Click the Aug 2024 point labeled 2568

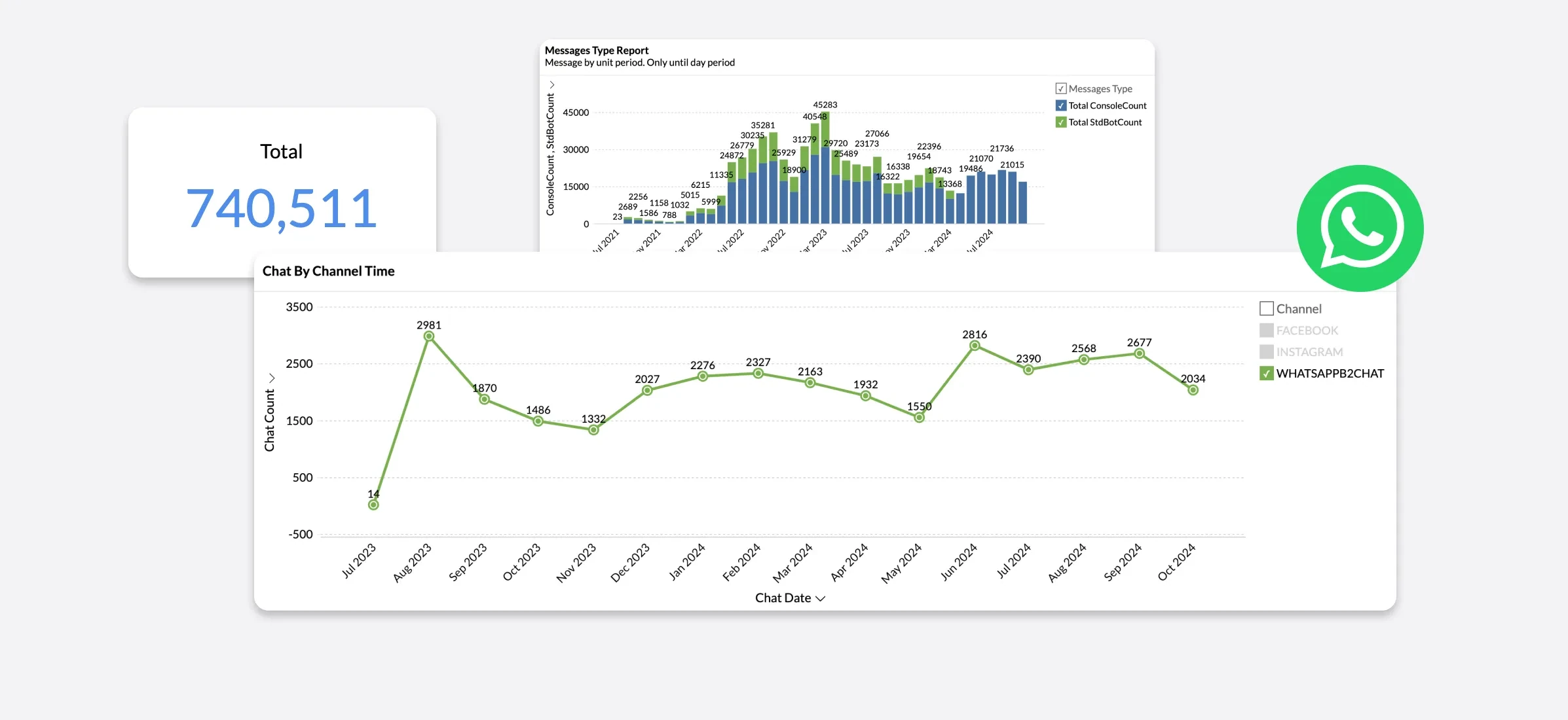click(1084, 359)
